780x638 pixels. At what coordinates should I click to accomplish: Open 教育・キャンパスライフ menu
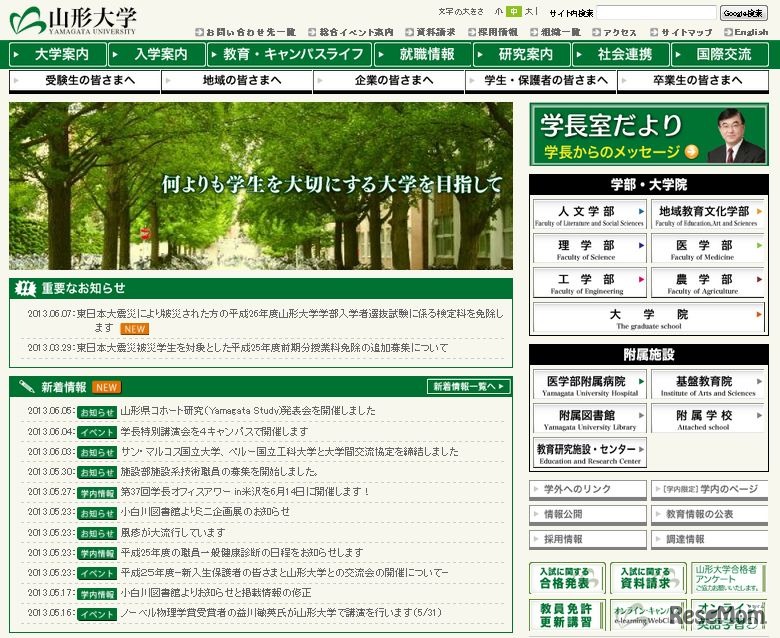(x=290, y=54)
